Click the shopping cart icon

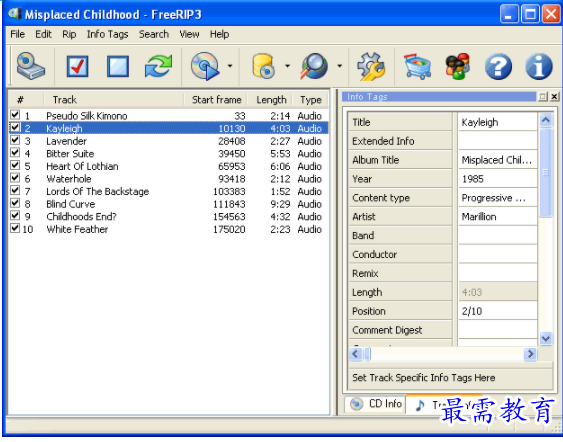coord(417,66)
